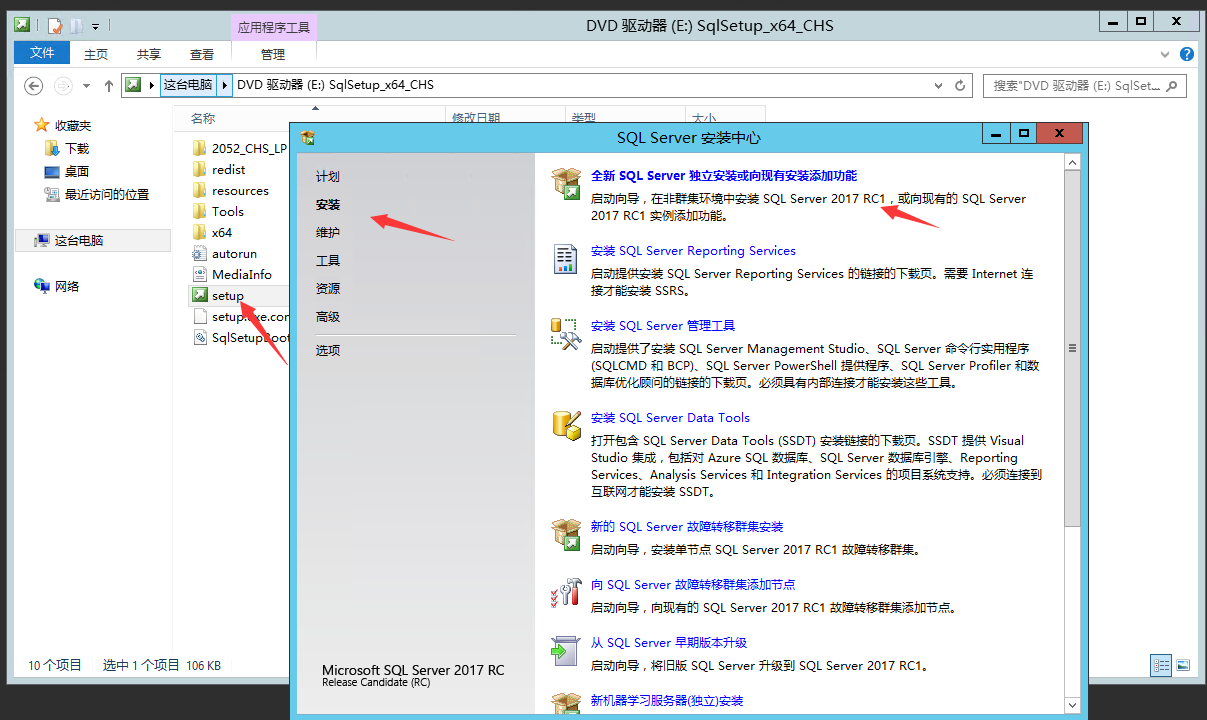Select 维护 in the installation center sidebar

coord(328,232)
